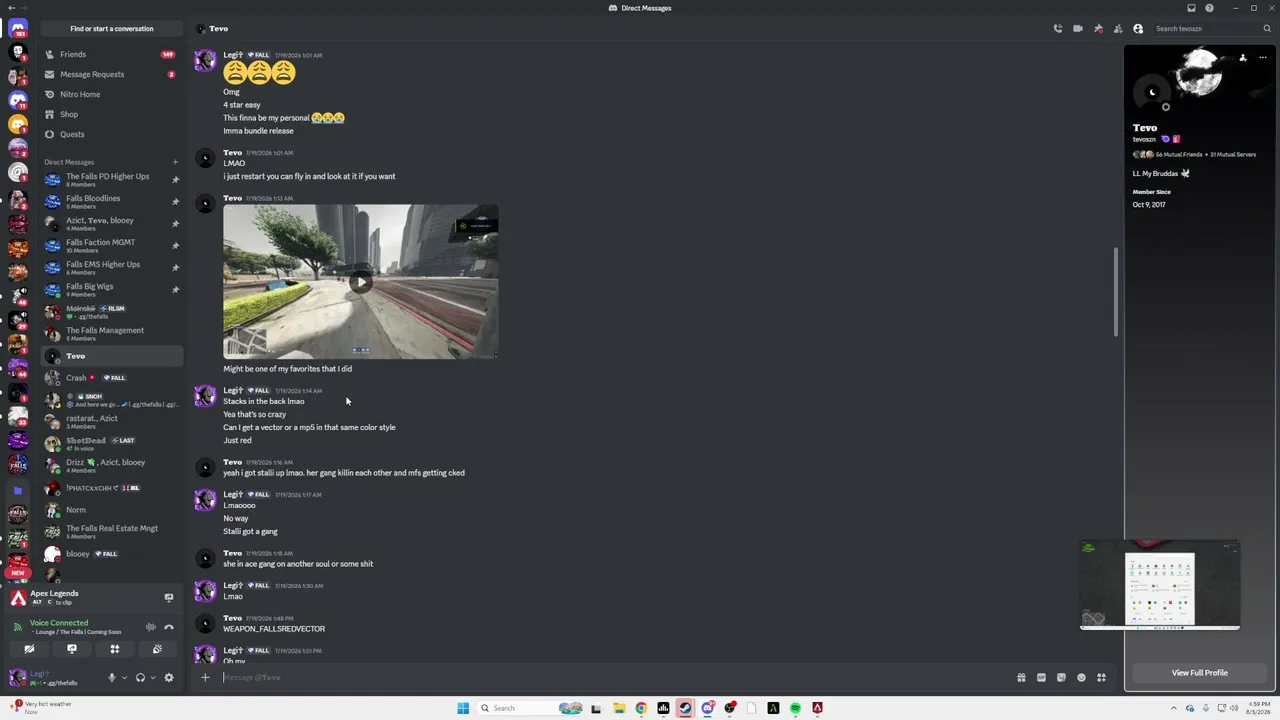The image size is (1280, 720).
Task: Open Falls Faction MGMT group chat
Action: 110,246
